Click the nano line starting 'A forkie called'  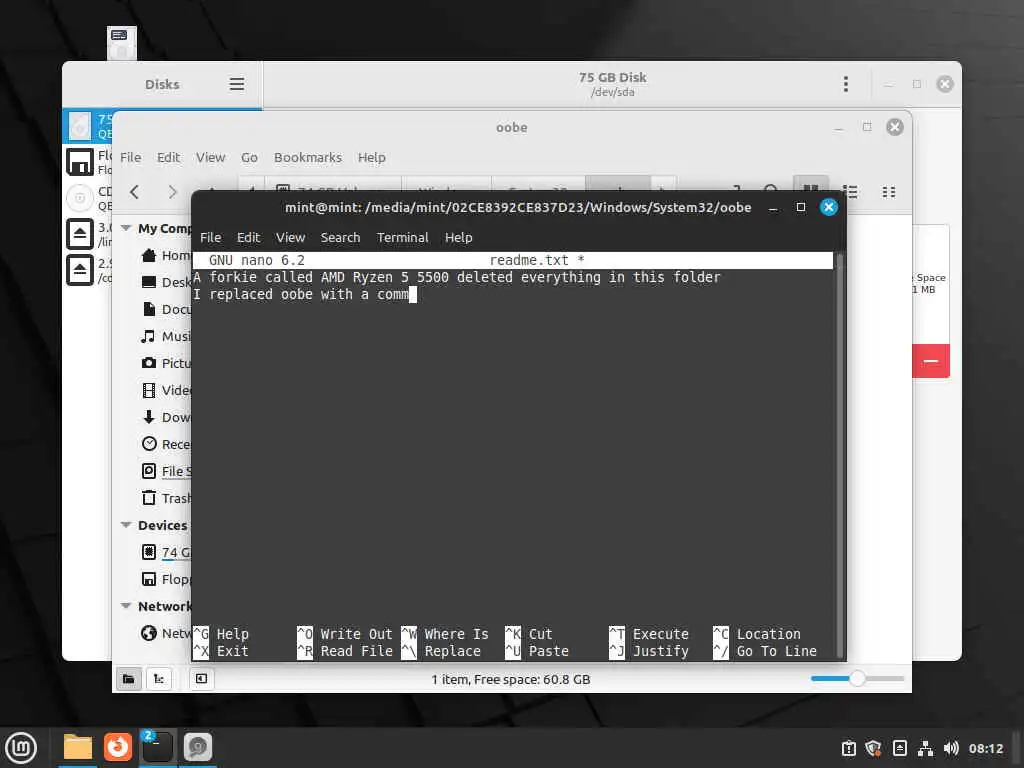point(456,278)
